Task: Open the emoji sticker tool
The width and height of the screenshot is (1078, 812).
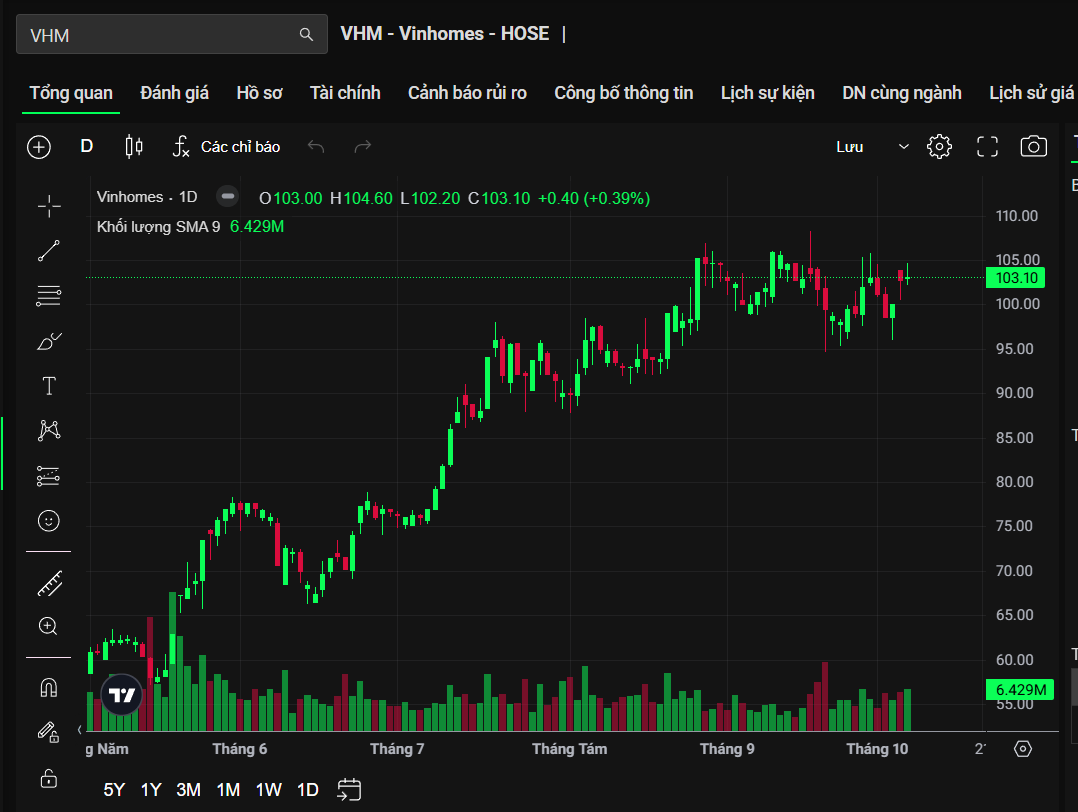Action: 49,521
